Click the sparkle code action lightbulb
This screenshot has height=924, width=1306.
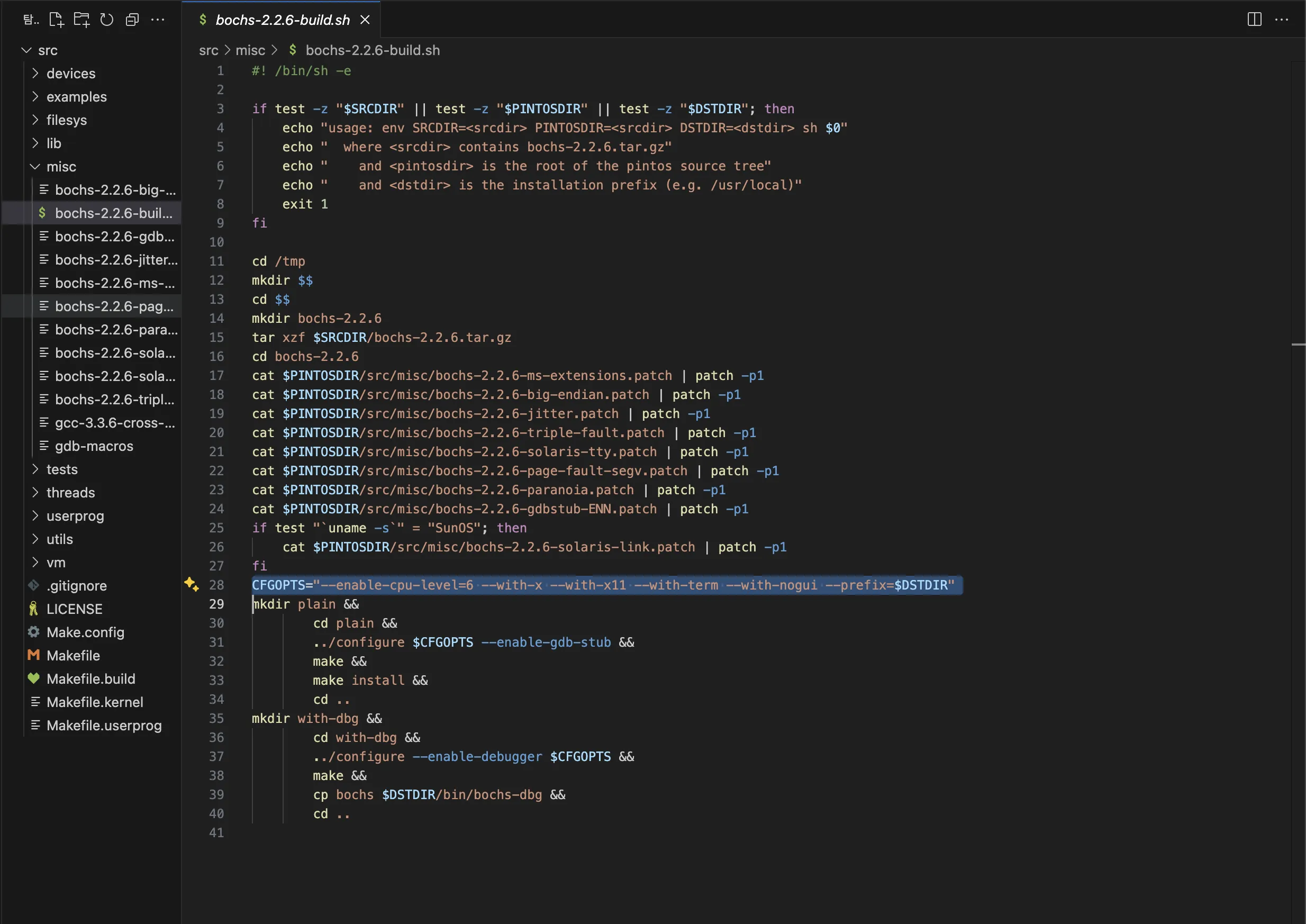tap(191, 584)
